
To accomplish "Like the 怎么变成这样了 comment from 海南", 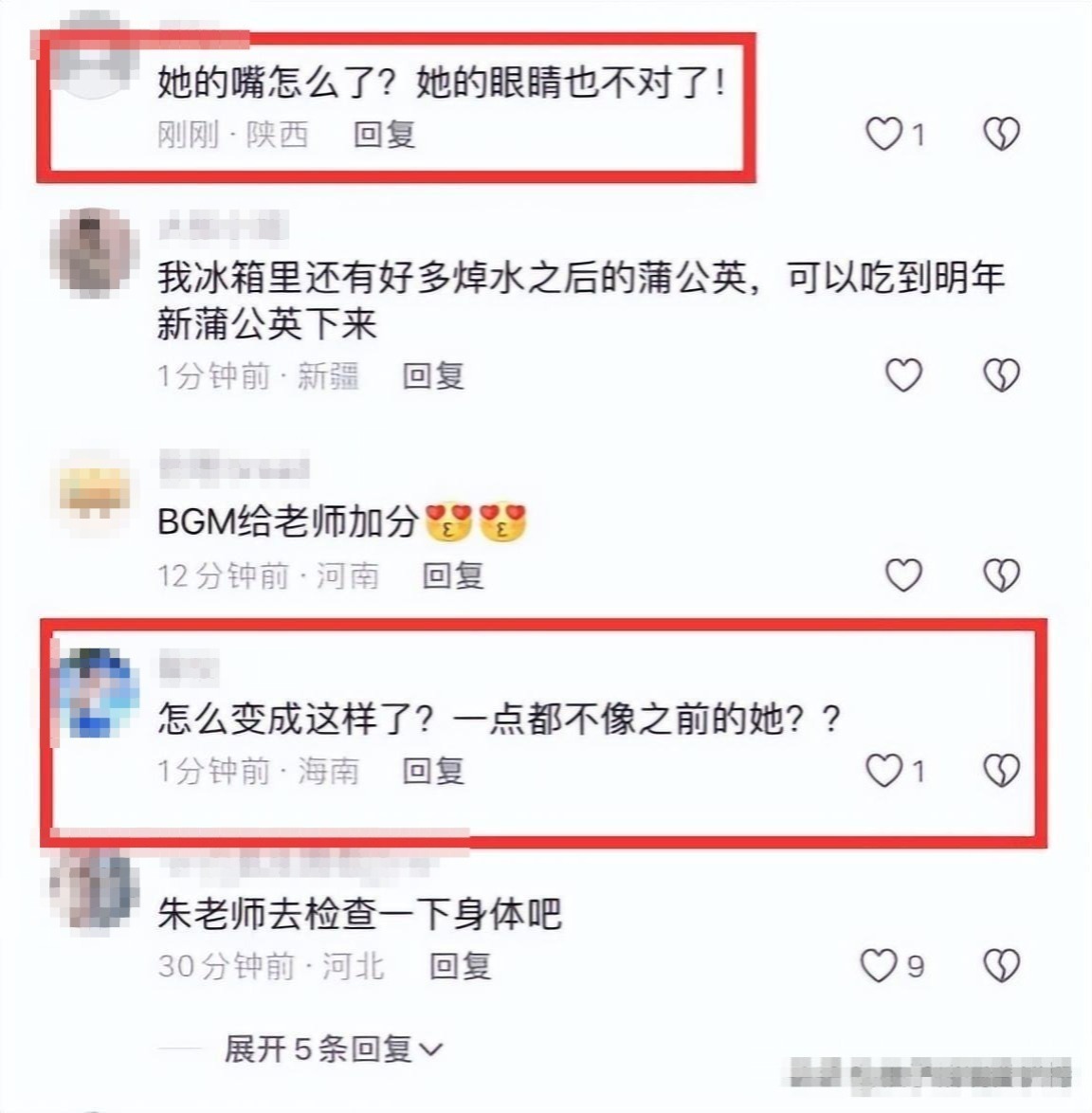I will [884, 770].
